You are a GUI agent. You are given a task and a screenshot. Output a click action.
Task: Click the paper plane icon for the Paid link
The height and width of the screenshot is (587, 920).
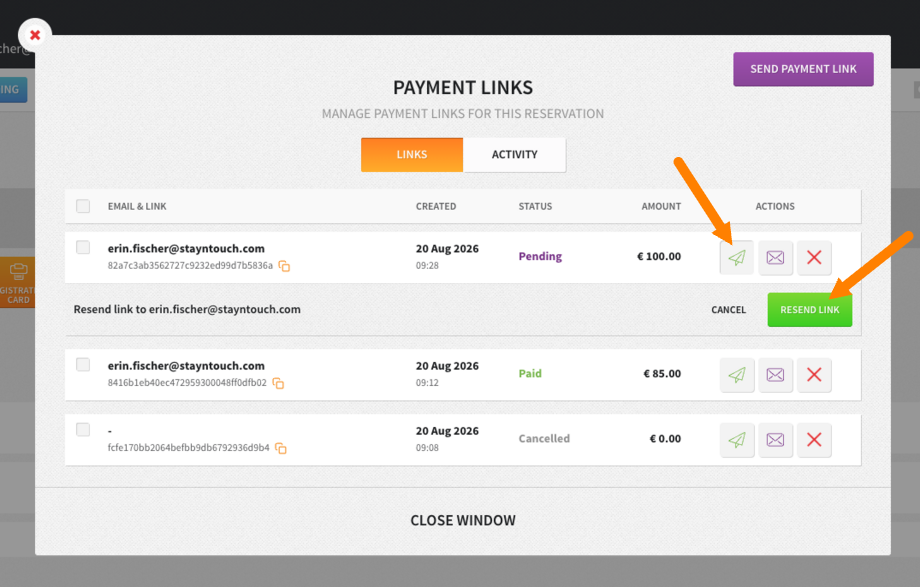737,375
